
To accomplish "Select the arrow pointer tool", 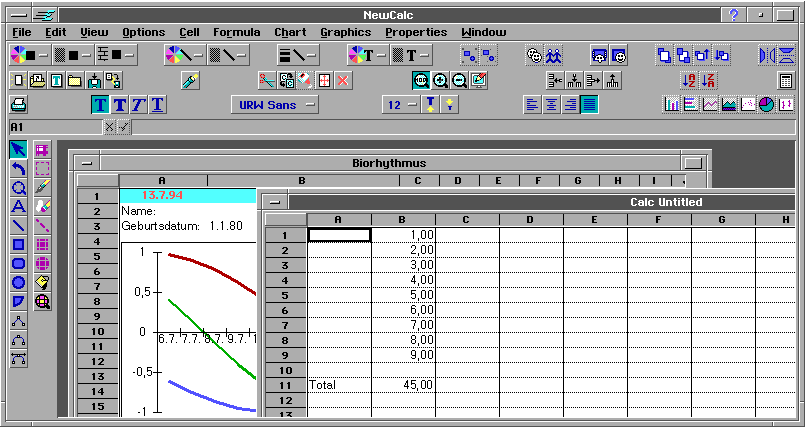I will pos(18,150).
